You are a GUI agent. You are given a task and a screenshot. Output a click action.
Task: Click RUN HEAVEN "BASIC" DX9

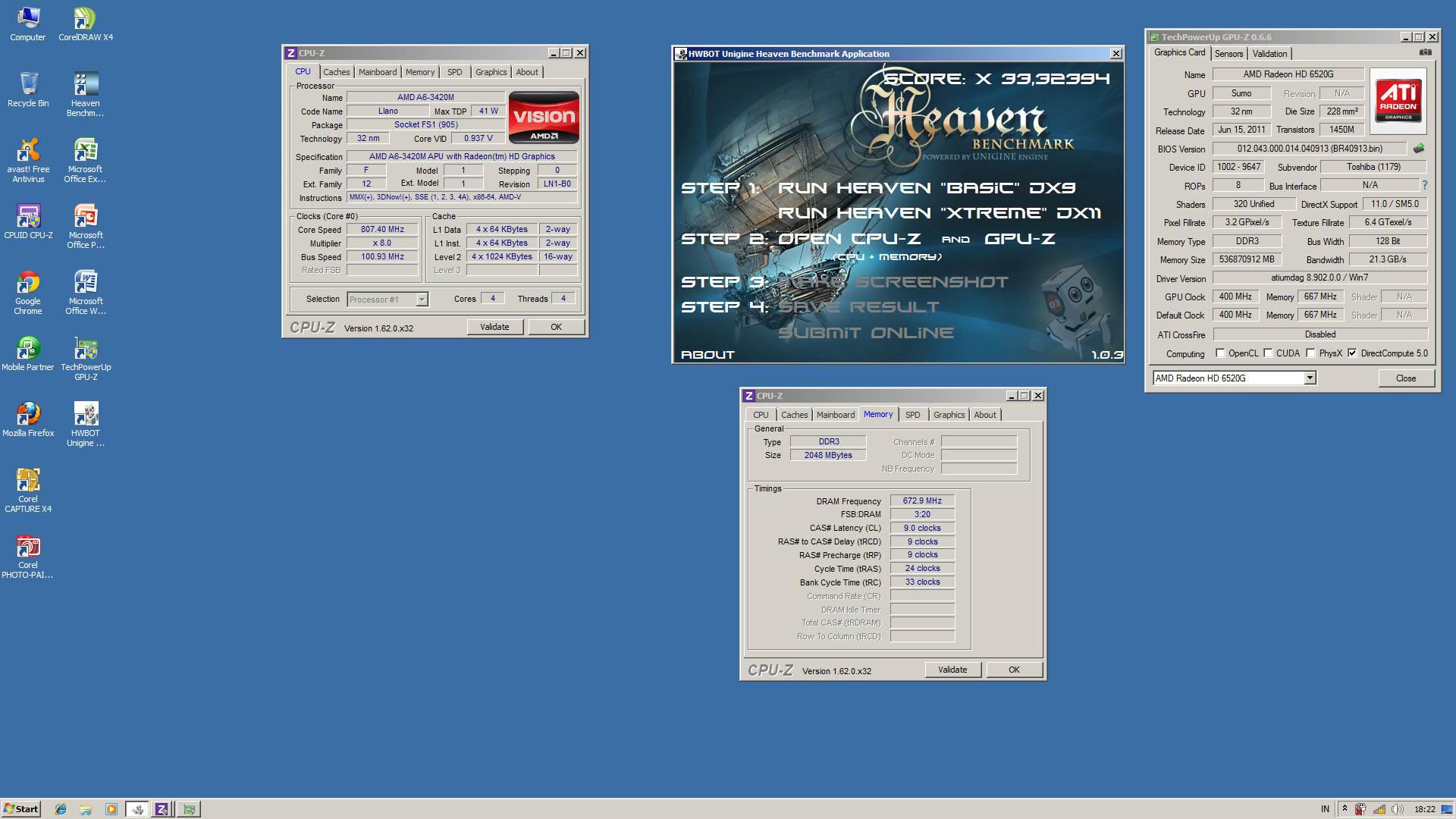click(927, 188)
